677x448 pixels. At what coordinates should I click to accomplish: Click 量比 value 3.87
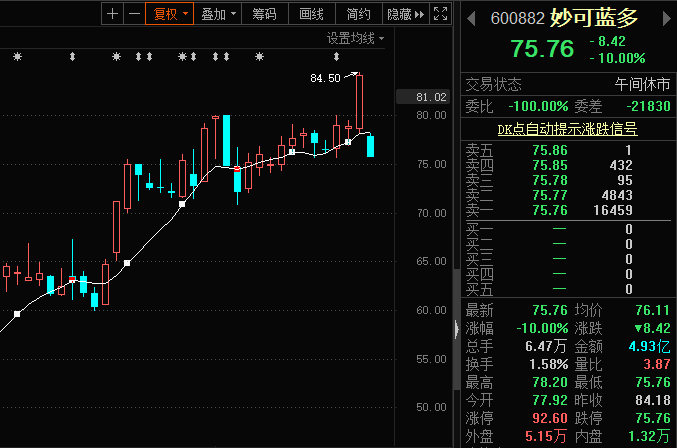657,364
